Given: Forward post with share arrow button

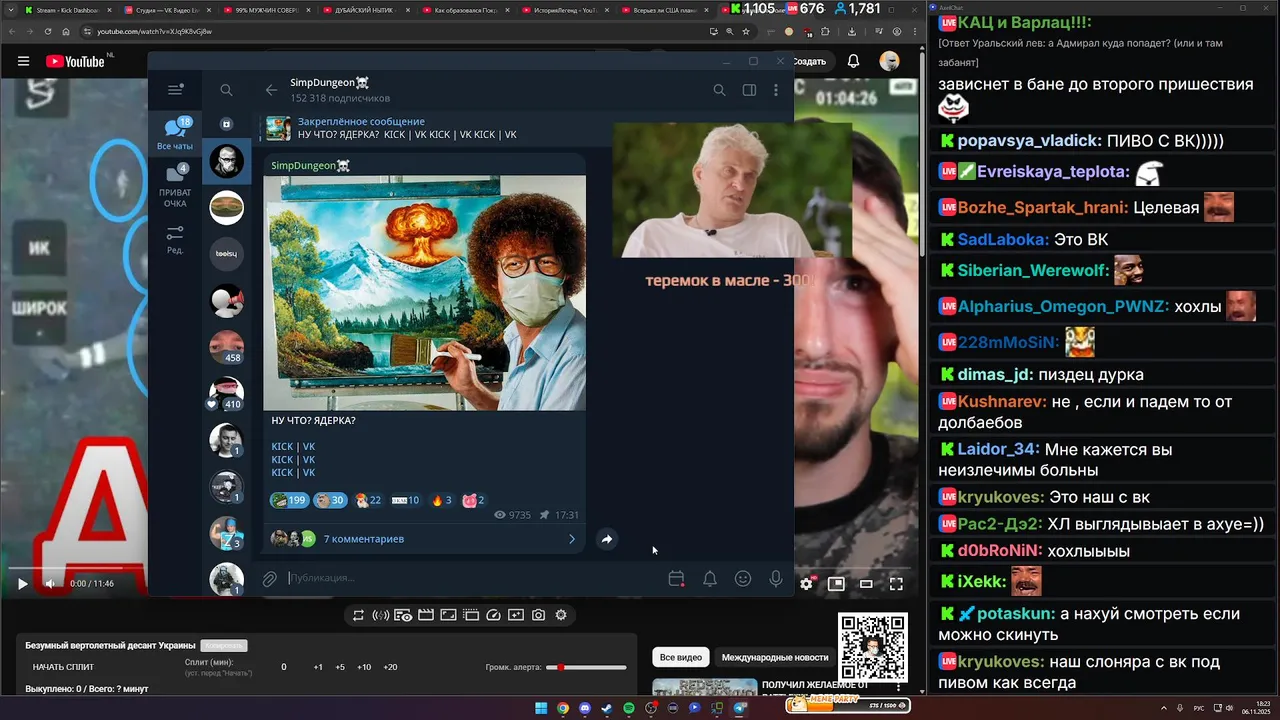Looking at the screenshot, I should point(606,539).
